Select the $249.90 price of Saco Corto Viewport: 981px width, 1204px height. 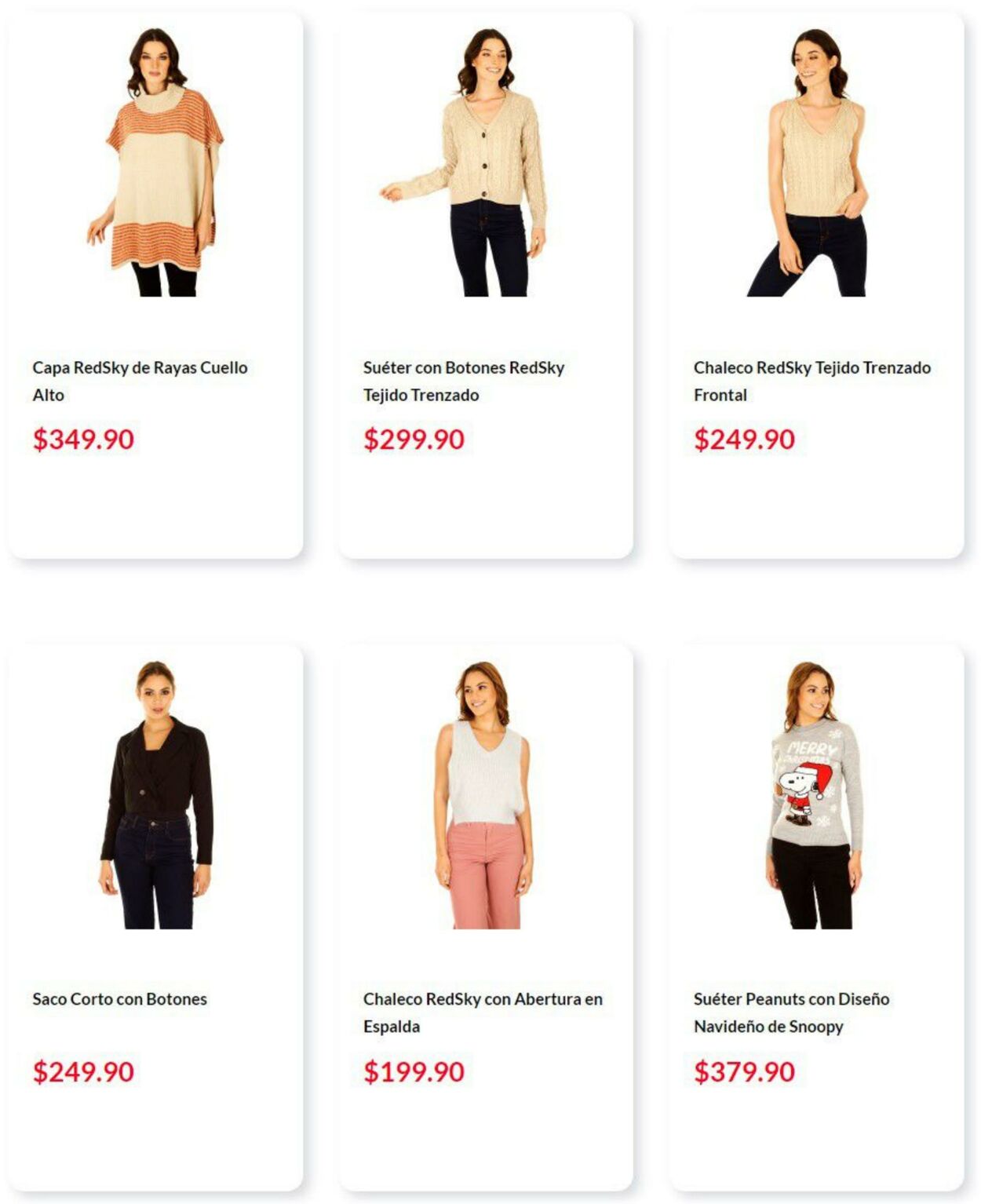coord(83,1071)
